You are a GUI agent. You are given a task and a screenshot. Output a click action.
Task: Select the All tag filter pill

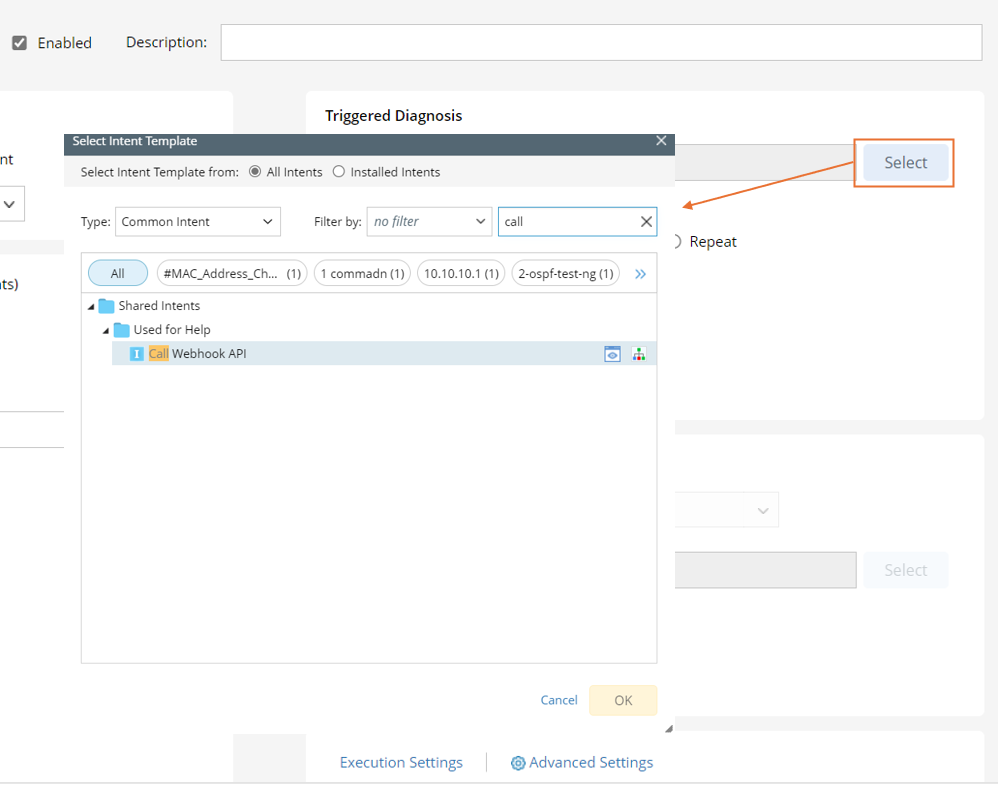118,273
